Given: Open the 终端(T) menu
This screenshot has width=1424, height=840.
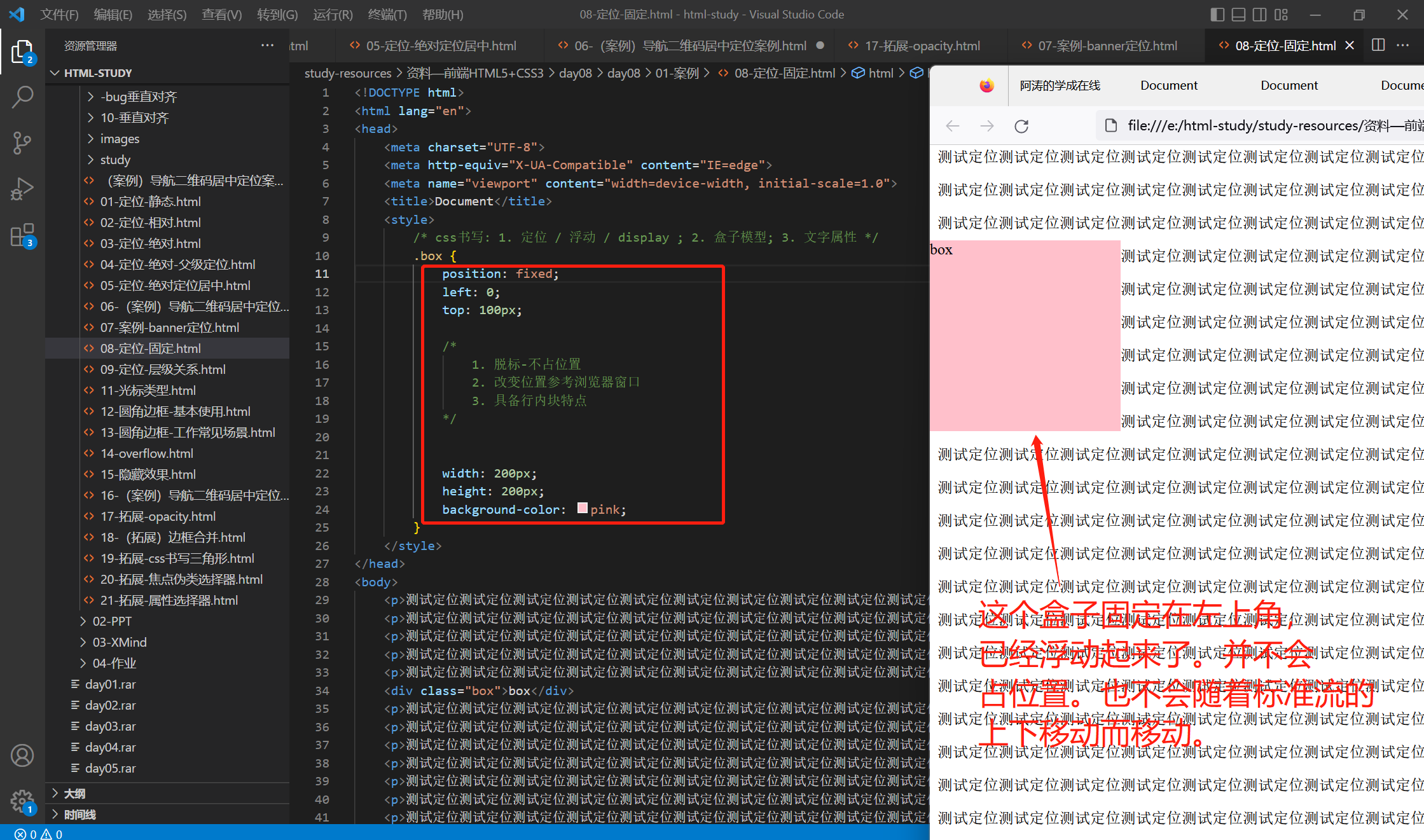Looking at the screenshot, I should coord(387,14).
